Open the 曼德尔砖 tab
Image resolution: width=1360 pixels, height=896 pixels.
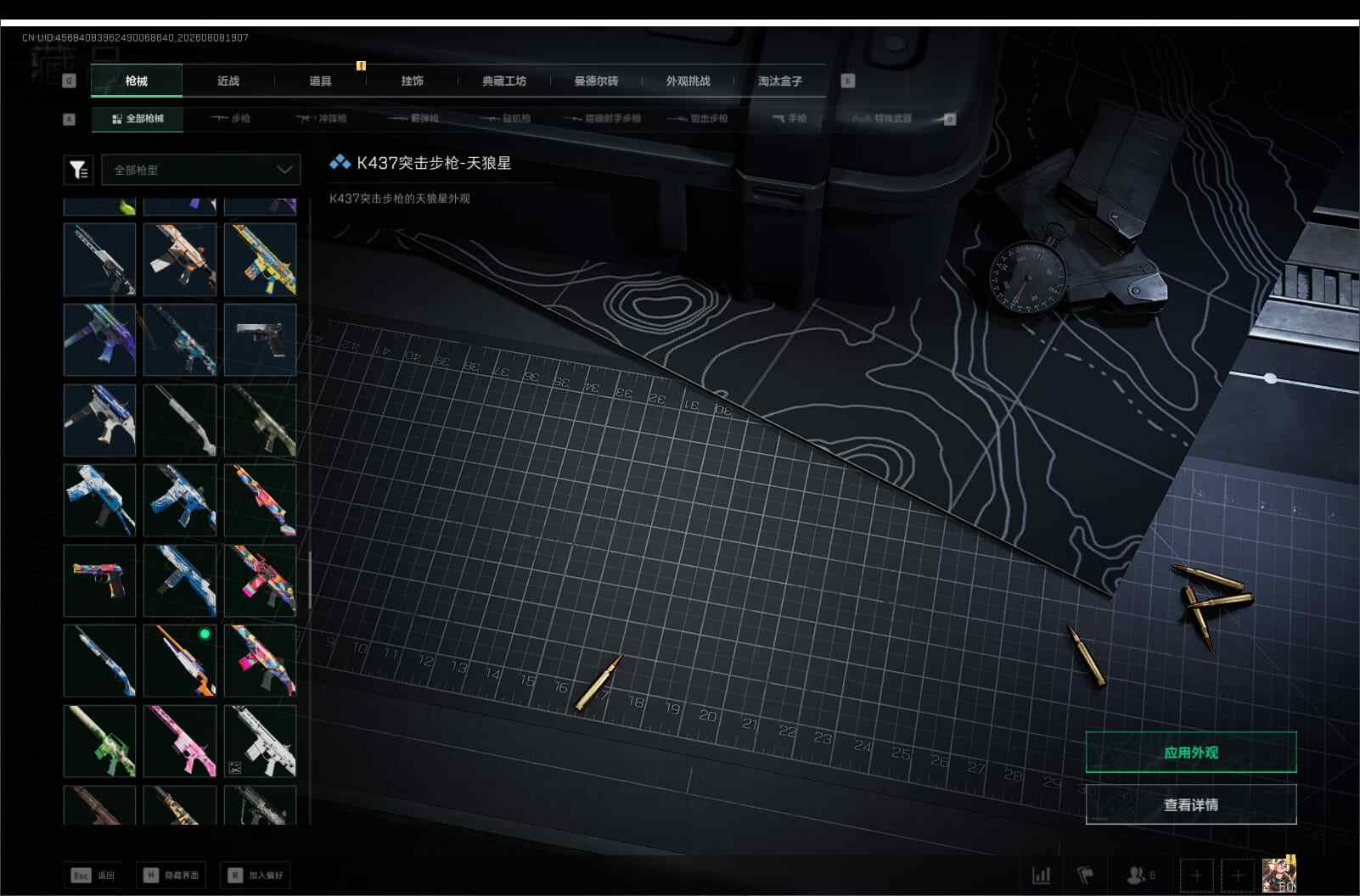[x=596, y=81]
